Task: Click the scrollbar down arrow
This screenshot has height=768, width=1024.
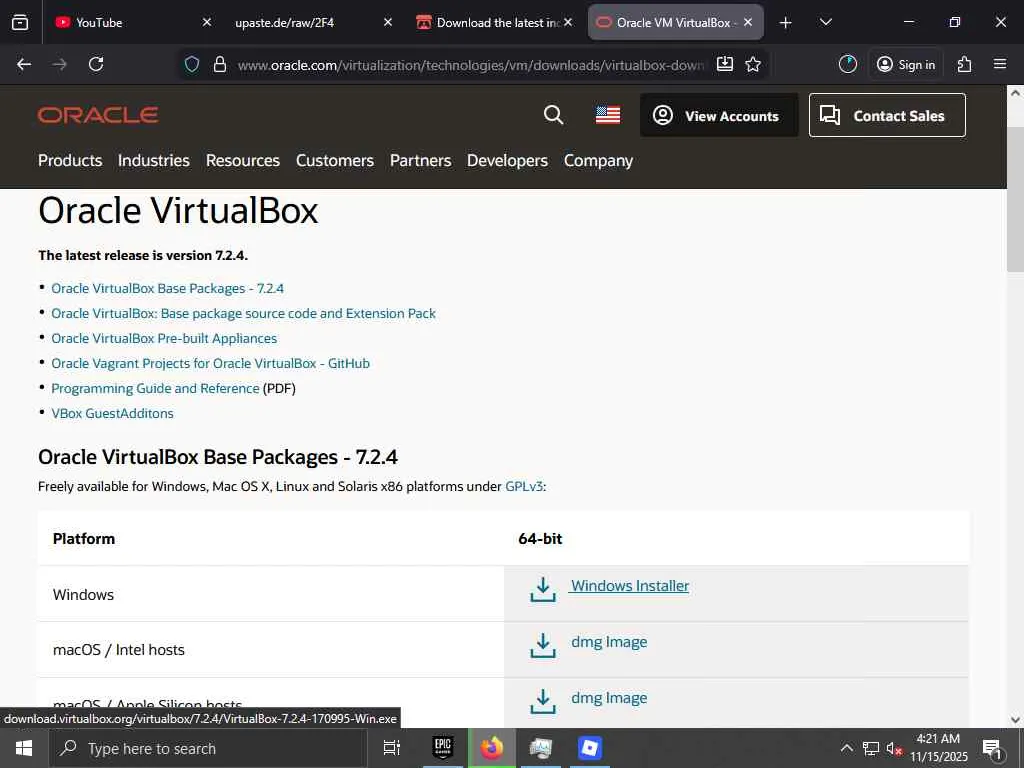Action: coord(1015,720)
